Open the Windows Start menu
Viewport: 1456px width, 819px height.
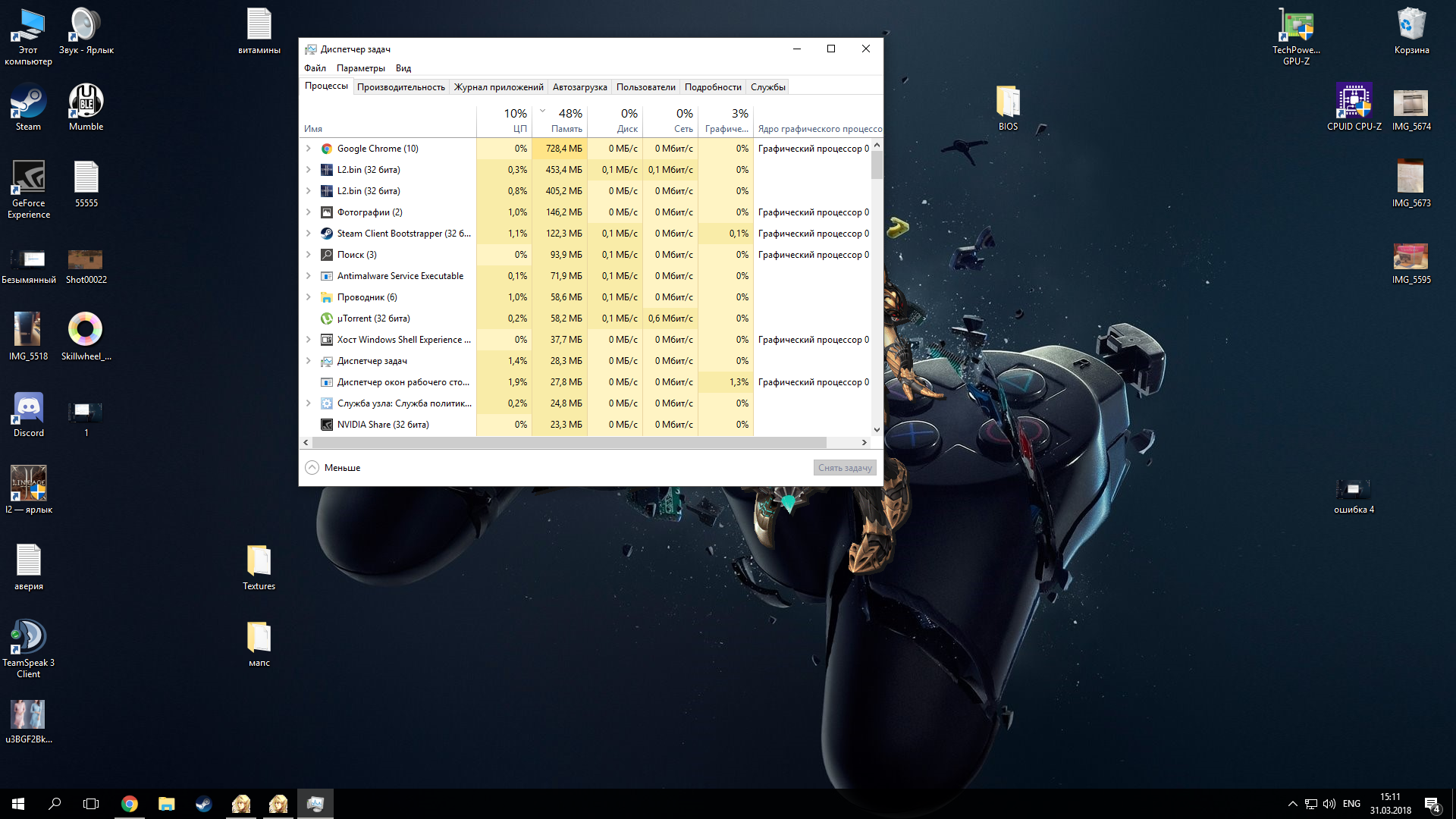(x=18, y=804)
